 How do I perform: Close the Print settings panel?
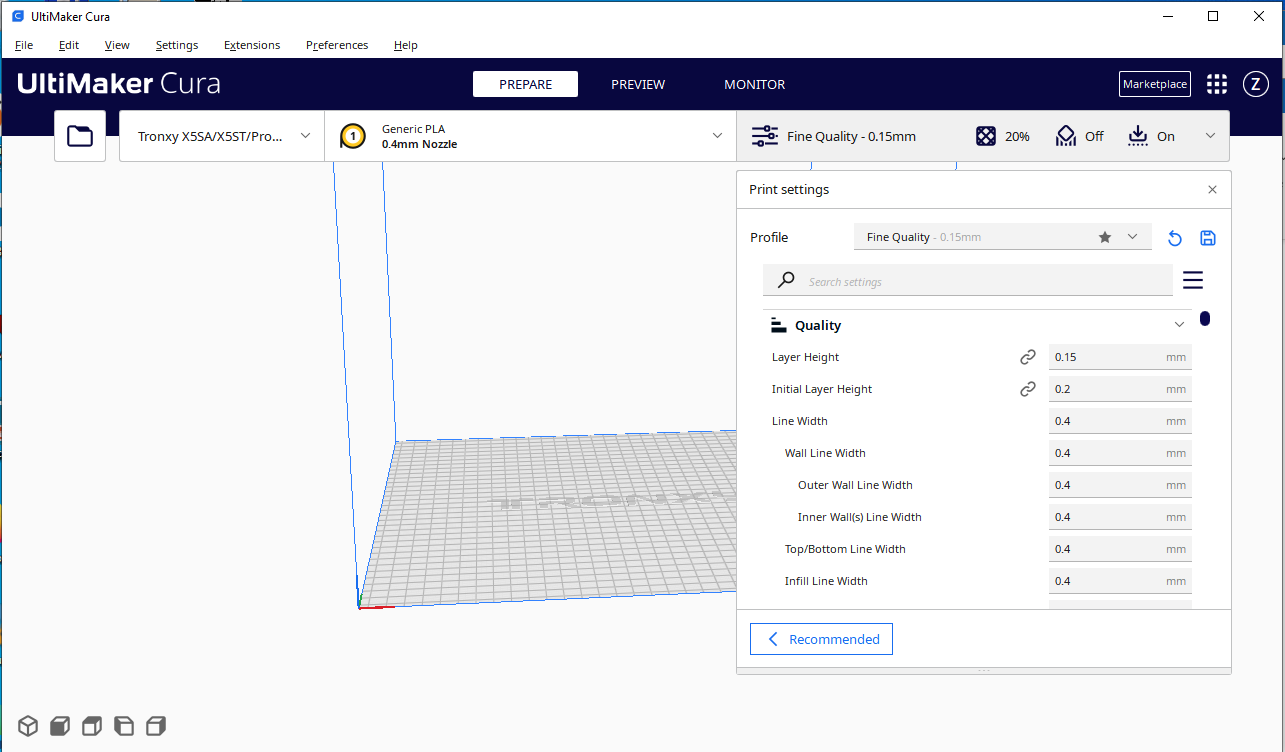point(1212,190)
